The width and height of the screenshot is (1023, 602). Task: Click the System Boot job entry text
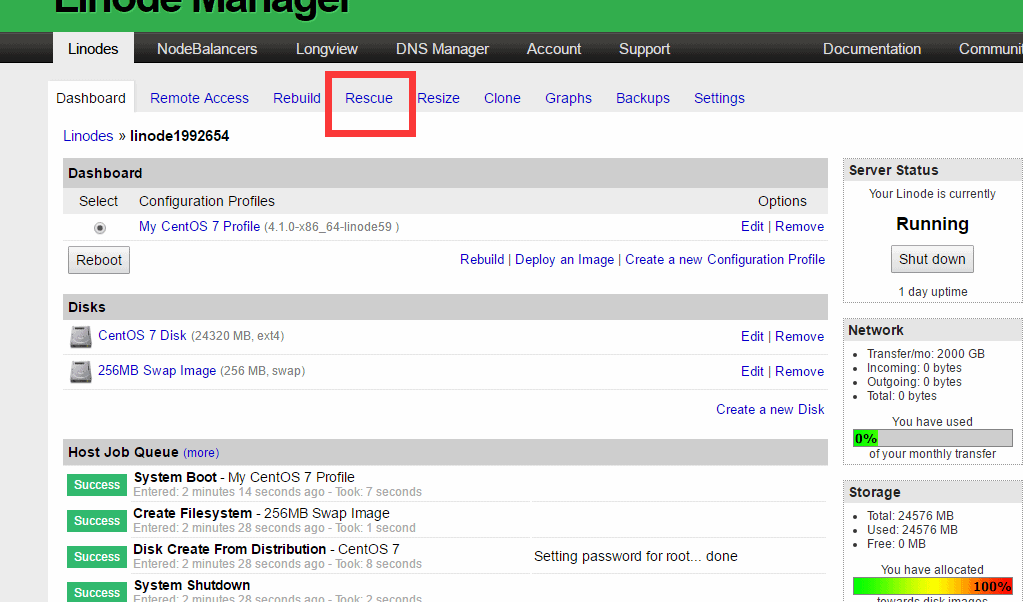coord(244,477)
